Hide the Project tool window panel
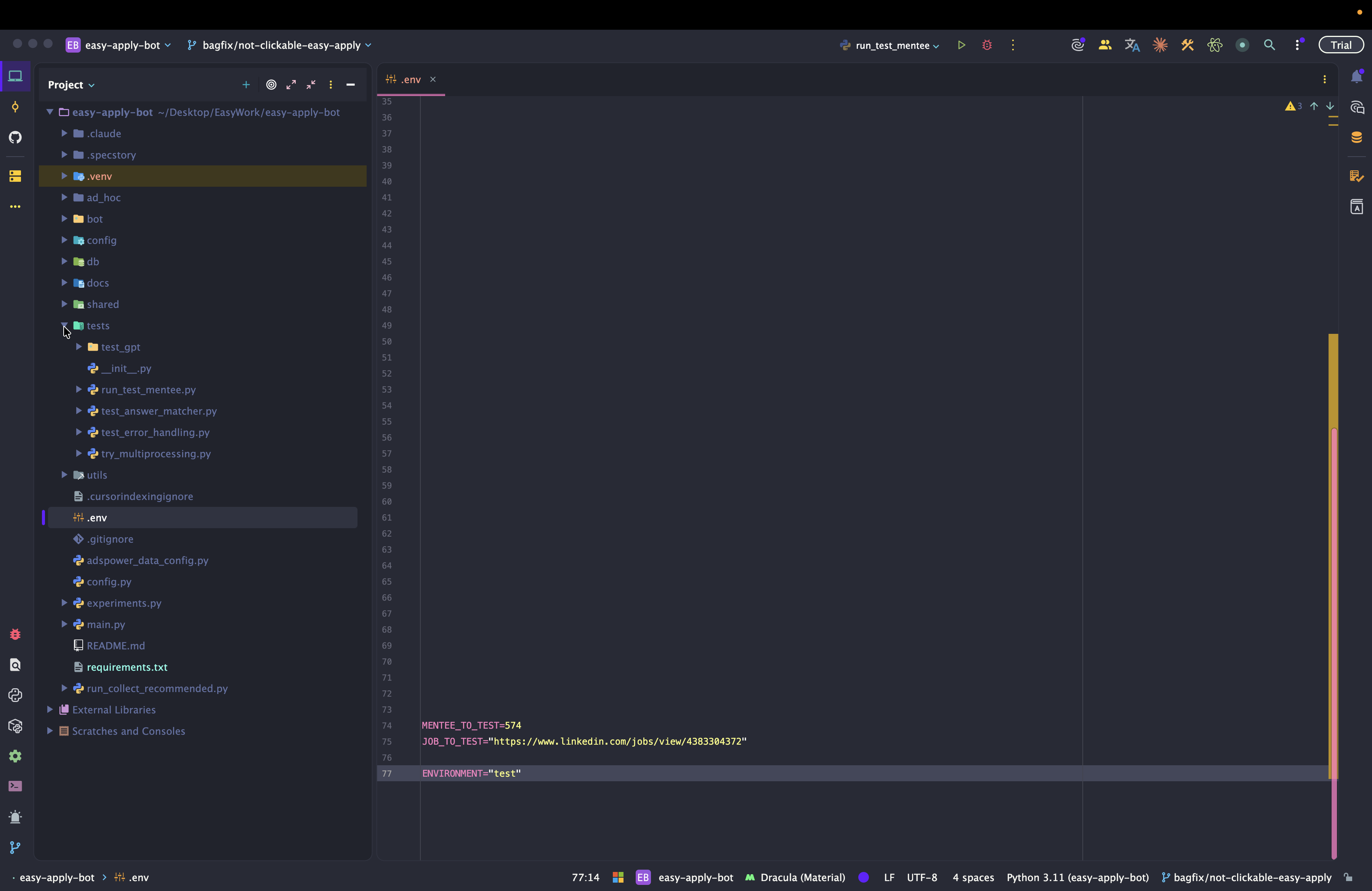This screenshot has height=891, width=1372. click(351, 85)
